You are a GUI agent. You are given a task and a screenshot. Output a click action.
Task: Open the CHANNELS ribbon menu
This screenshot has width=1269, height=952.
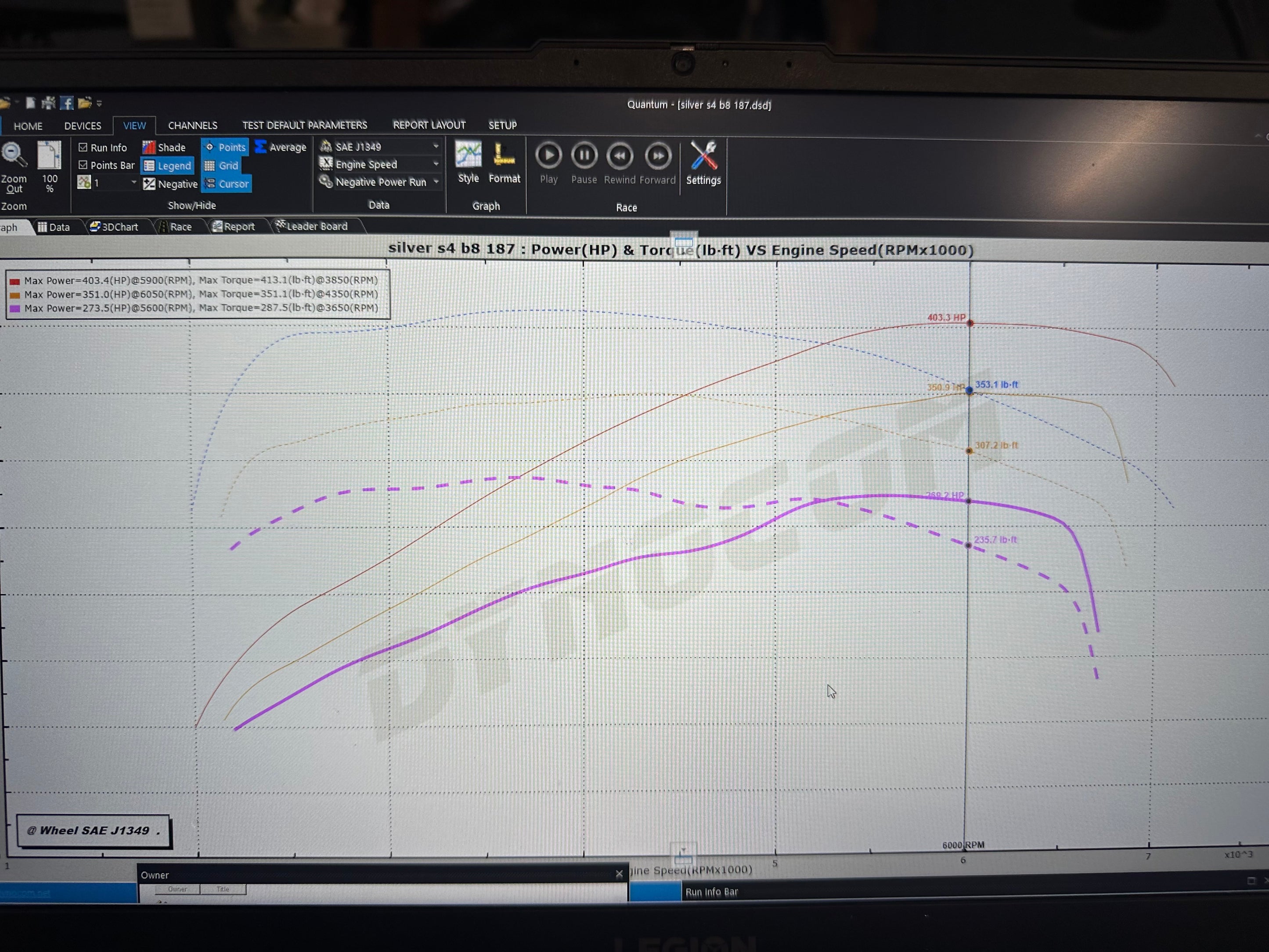click(193, 125)
